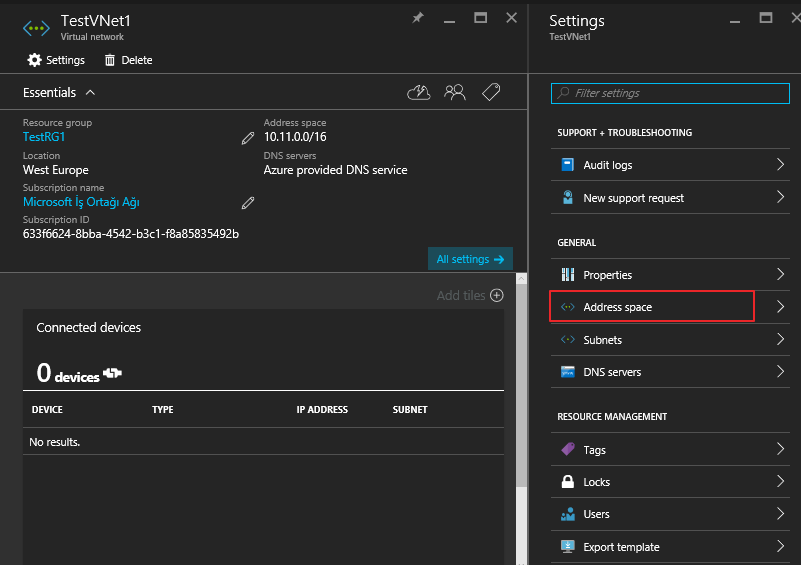Click Add tiles label
801x565 pixels.
461,295
